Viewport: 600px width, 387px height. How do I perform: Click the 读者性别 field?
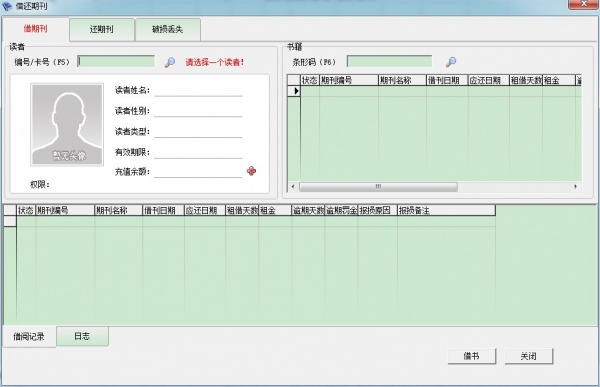click(198, 111)
